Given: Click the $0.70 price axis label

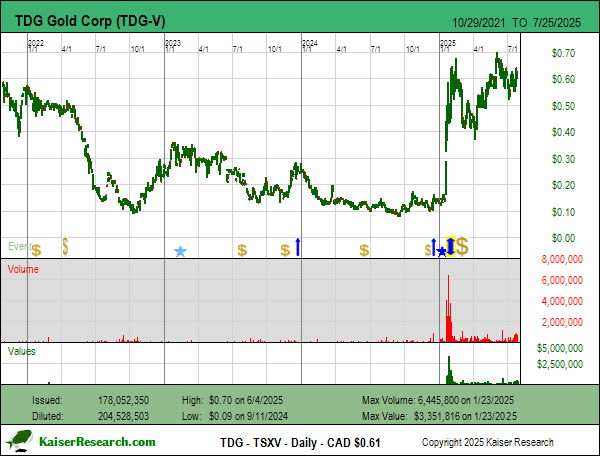Looking at the screenshot, I should [x=563, y=53].
